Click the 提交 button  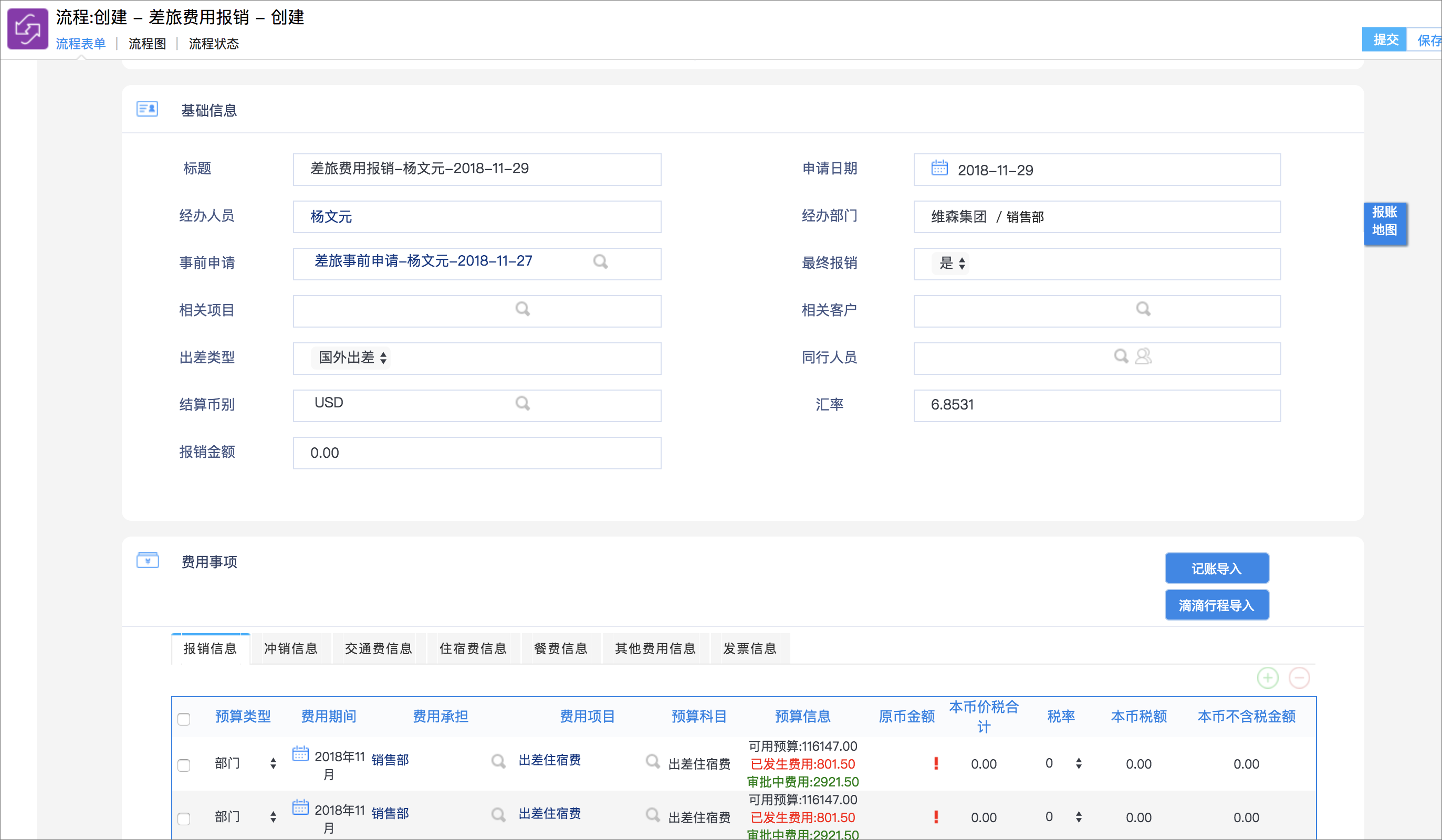(x=1385, y=39)
